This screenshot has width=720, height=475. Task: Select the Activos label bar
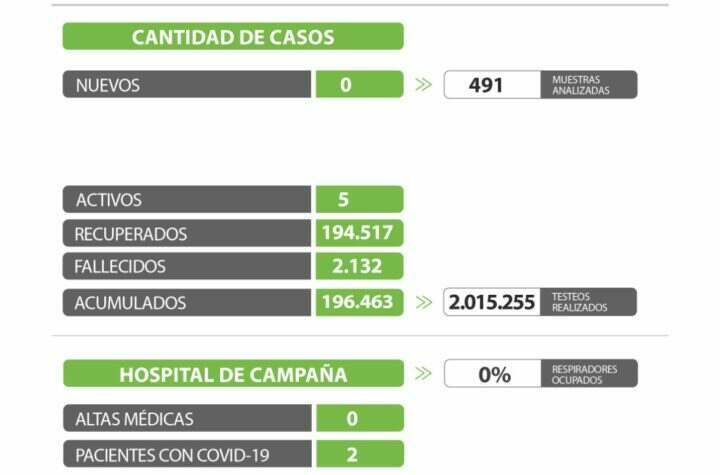187,199
